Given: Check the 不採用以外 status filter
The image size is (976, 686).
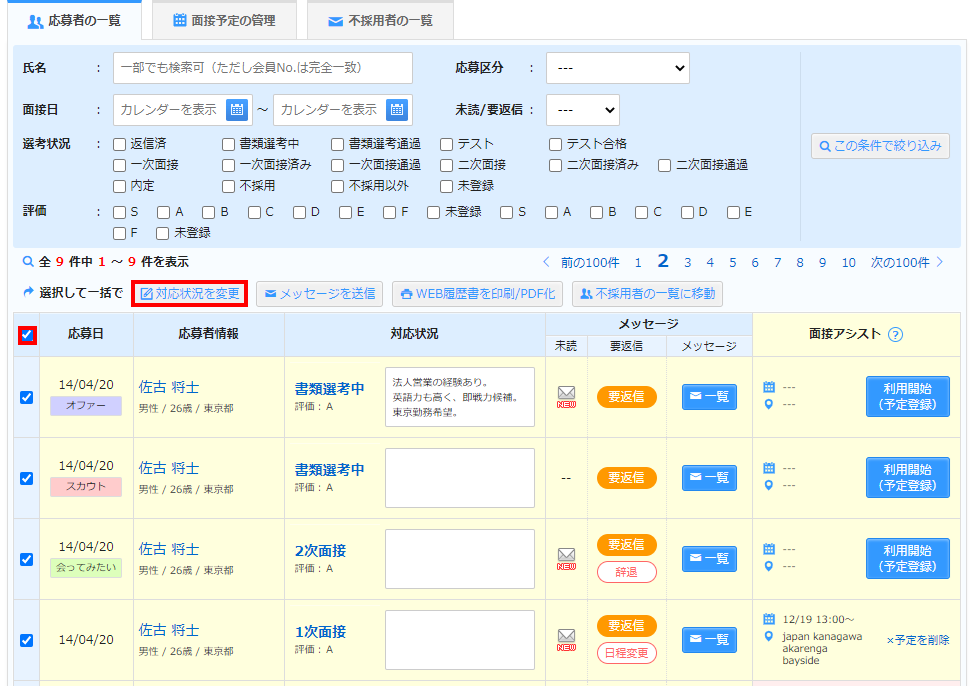Looking at the screenshot, I should pos(337,186).
